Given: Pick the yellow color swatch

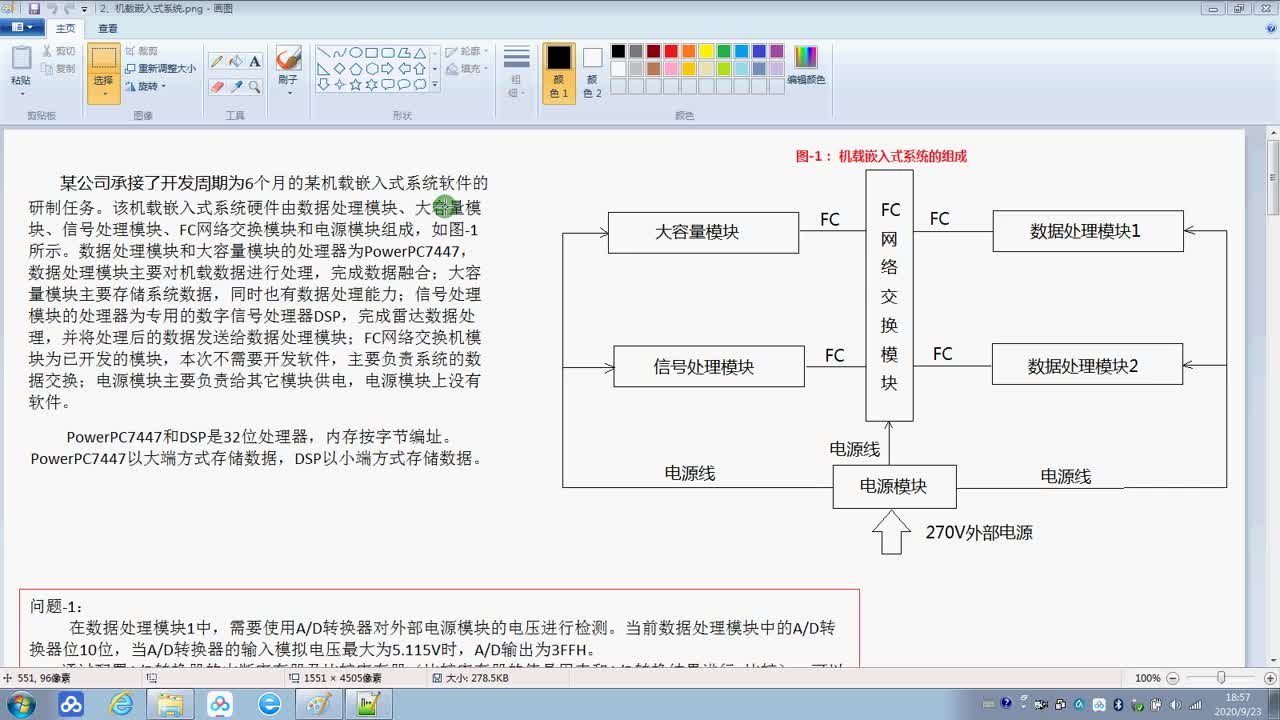Looking at the screenshot, I should [x=706, y=52].
